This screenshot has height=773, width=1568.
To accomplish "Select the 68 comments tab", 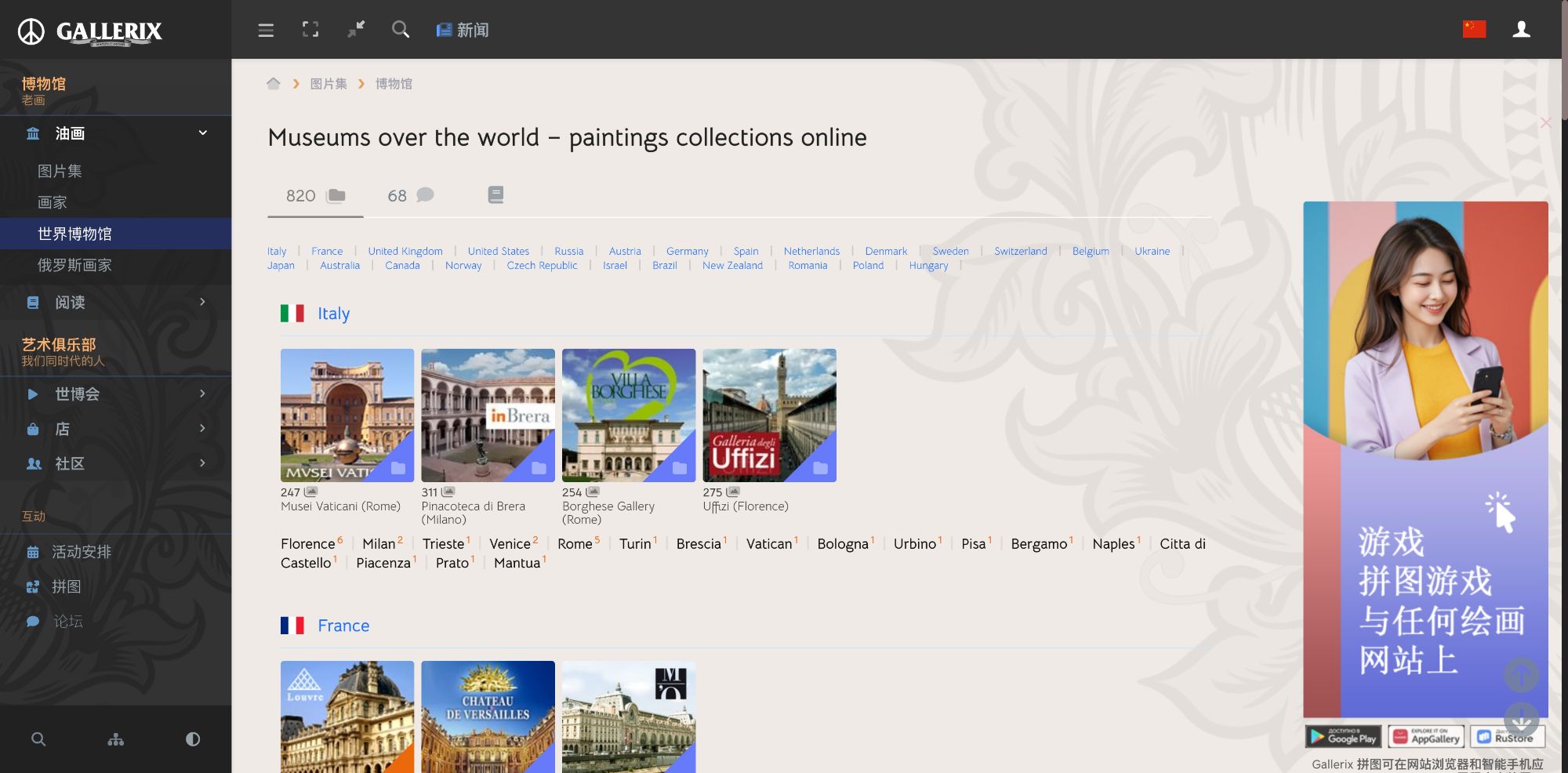I will coord(411,195).
